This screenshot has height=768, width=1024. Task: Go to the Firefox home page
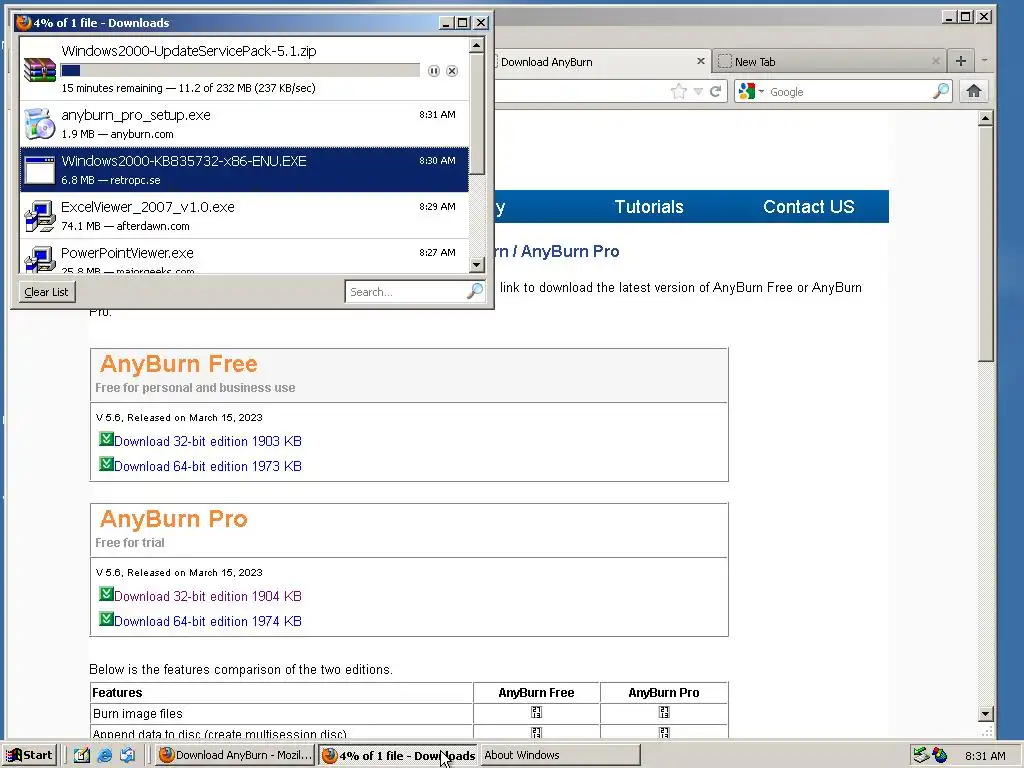click(x=974, y=91)
